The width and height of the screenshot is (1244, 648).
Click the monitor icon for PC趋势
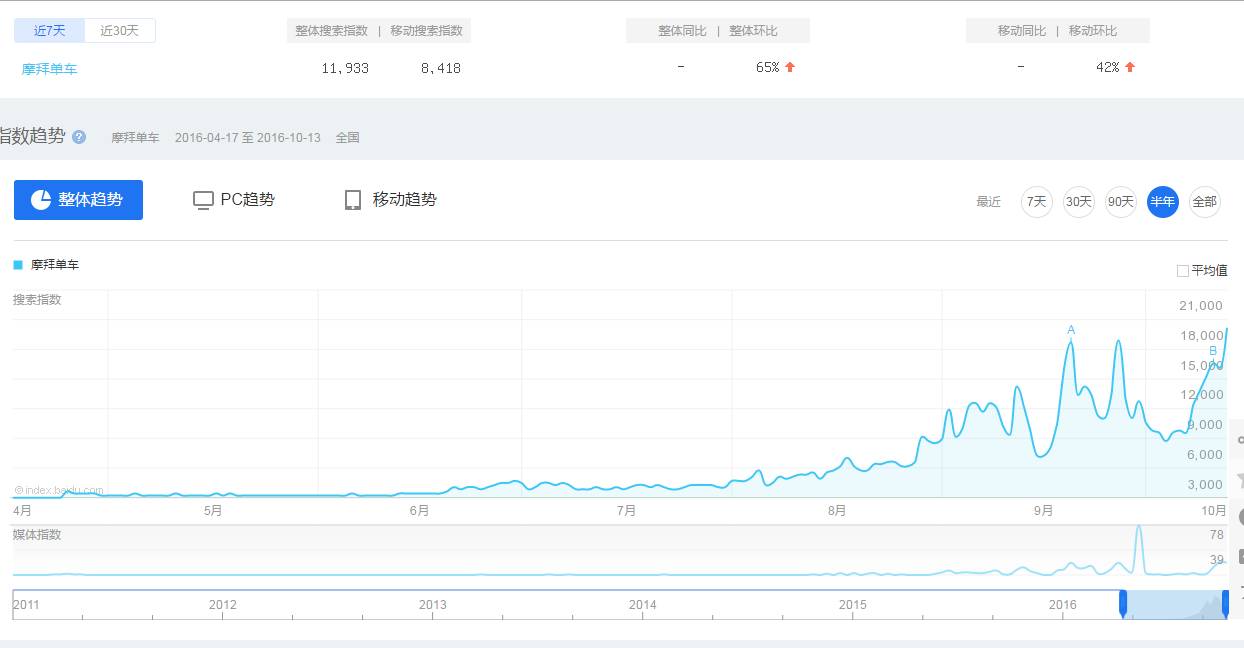click(x=203, y=200)
